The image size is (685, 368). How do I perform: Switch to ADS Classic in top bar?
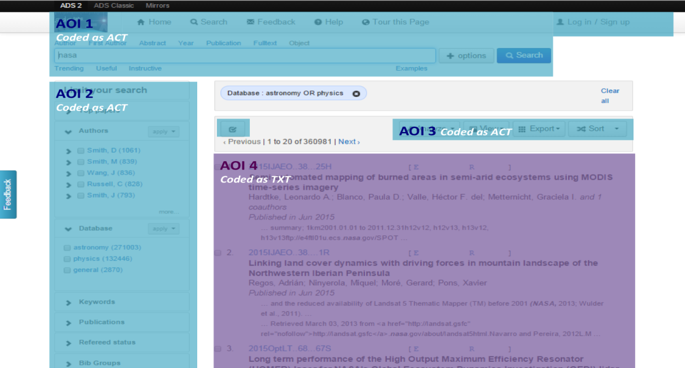114,6
